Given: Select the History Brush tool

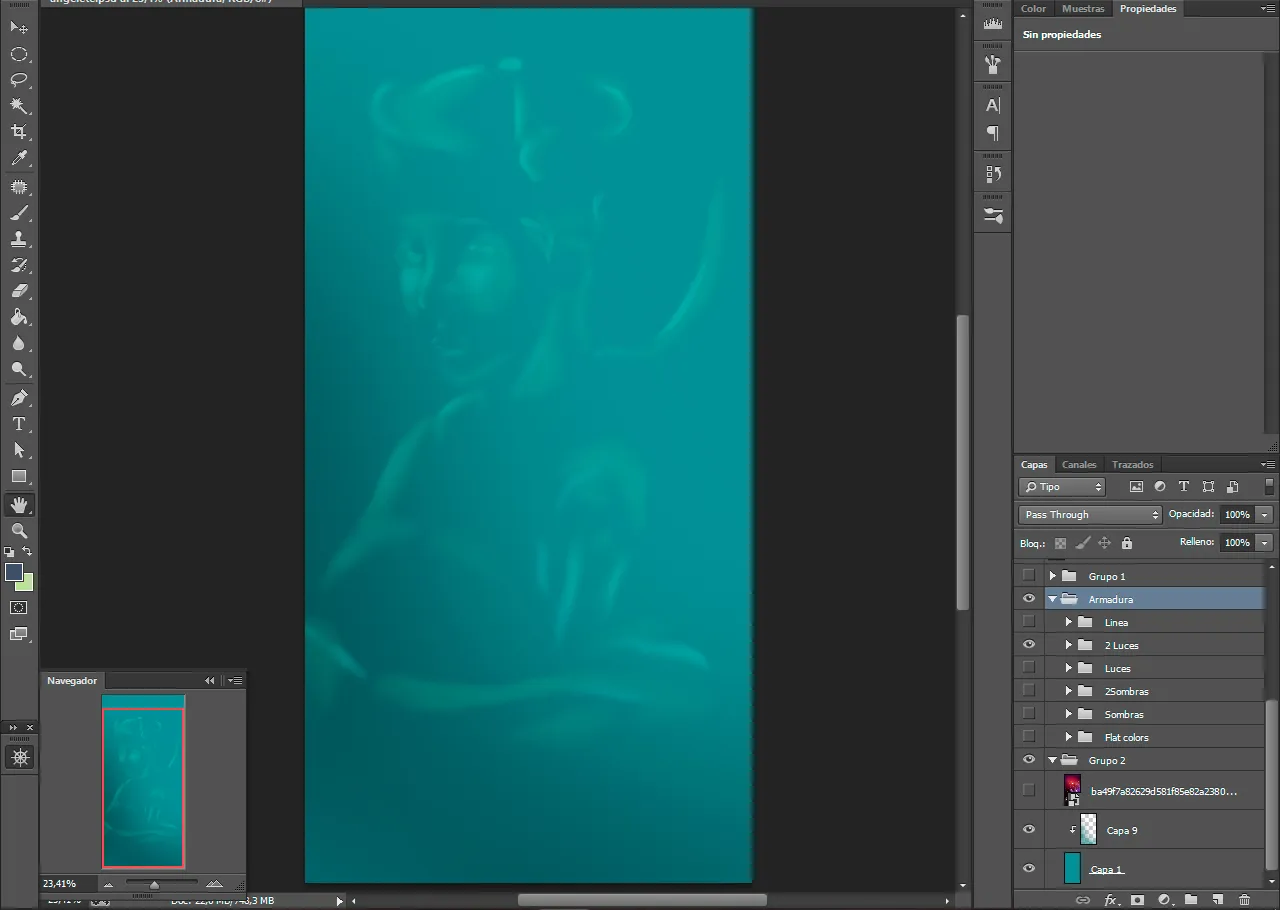Looking at the screenshot, I should pyautogui.click(x=19, y=265).
